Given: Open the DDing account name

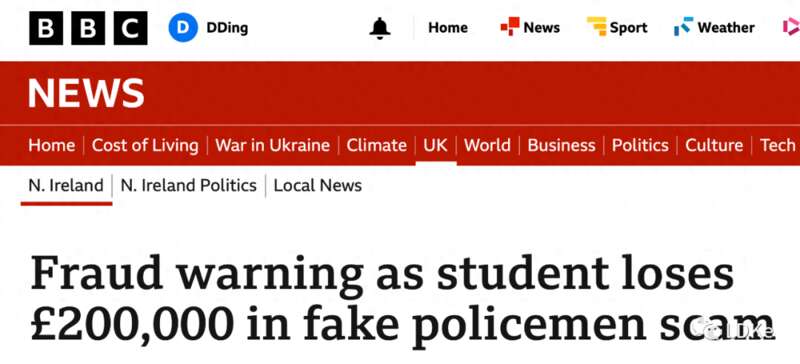Looking at the screenshot, I should pos(227,28).
